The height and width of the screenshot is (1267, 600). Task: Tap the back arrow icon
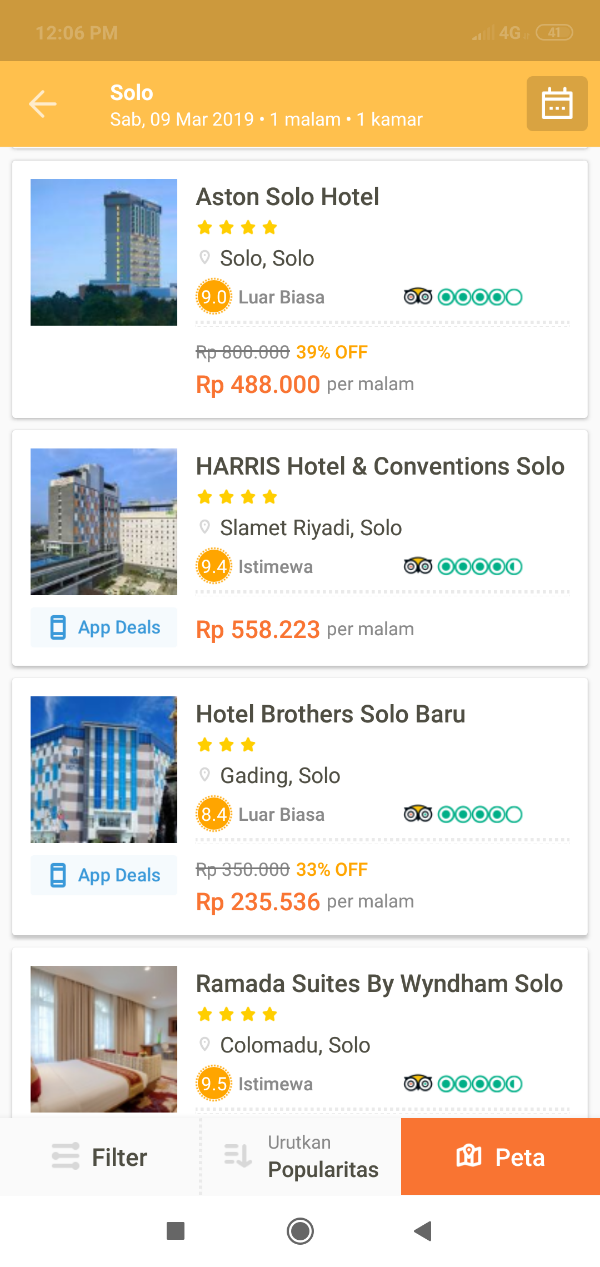(43, 103)
